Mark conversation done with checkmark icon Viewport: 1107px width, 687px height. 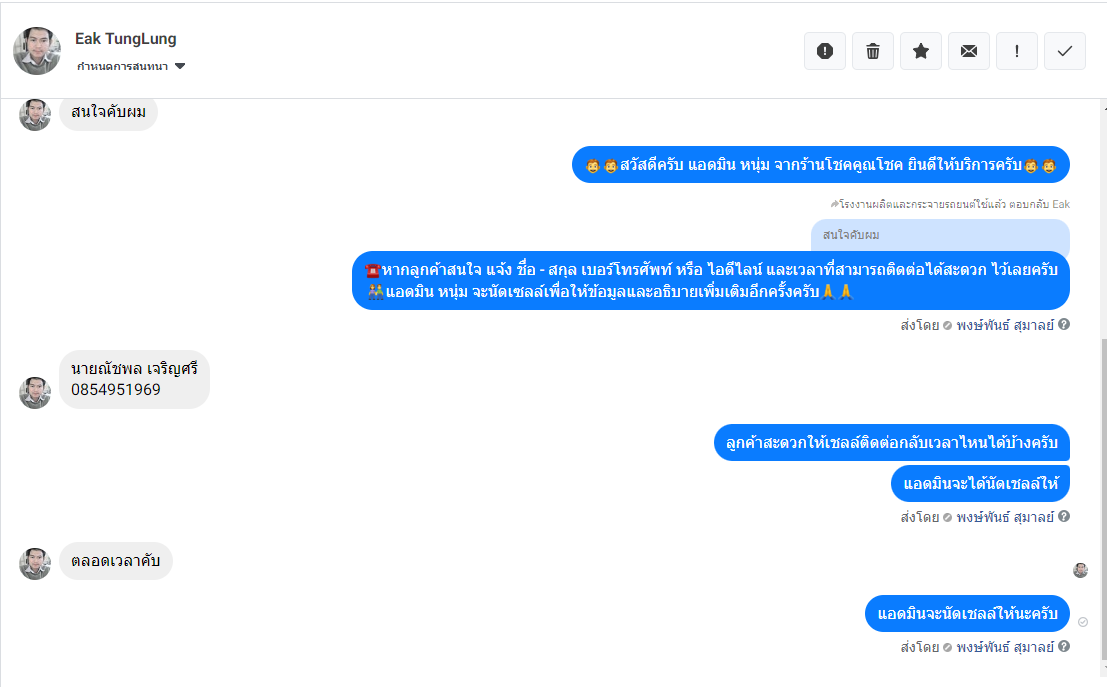(1065, 51)
